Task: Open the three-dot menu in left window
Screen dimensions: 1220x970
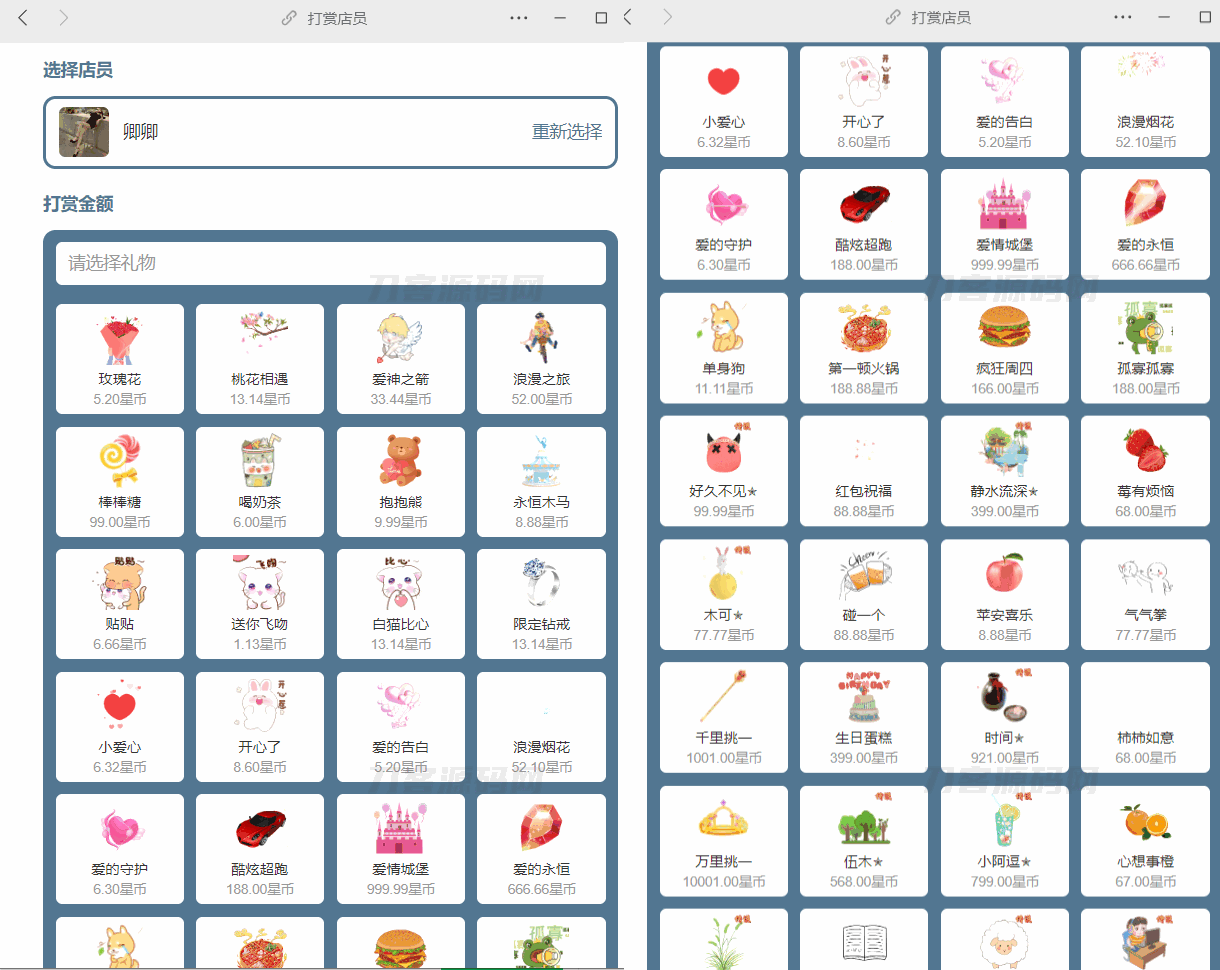Action: coord(518,18)
